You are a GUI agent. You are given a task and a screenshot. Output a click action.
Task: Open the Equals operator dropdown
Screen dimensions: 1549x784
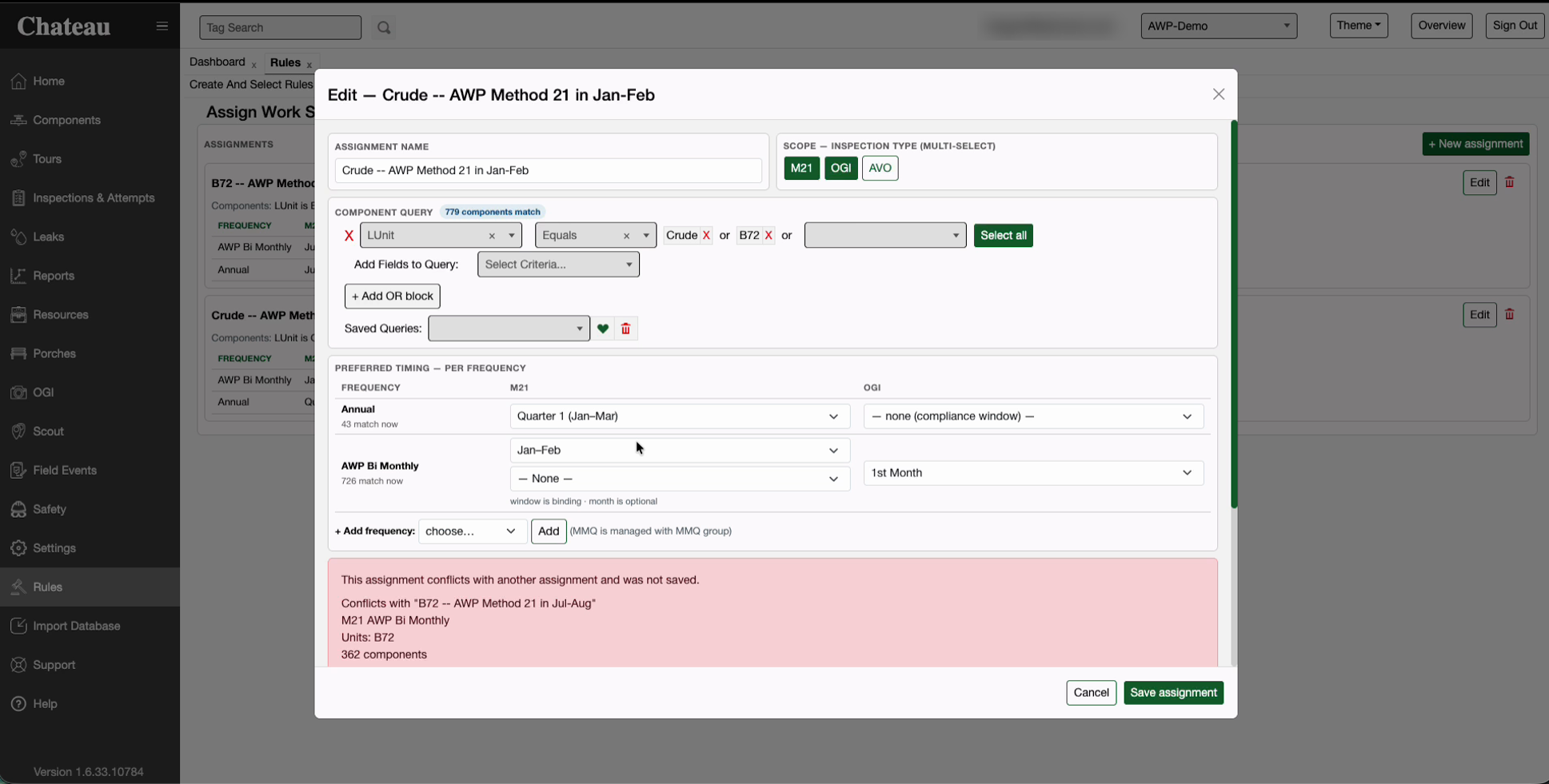point(596,235)
